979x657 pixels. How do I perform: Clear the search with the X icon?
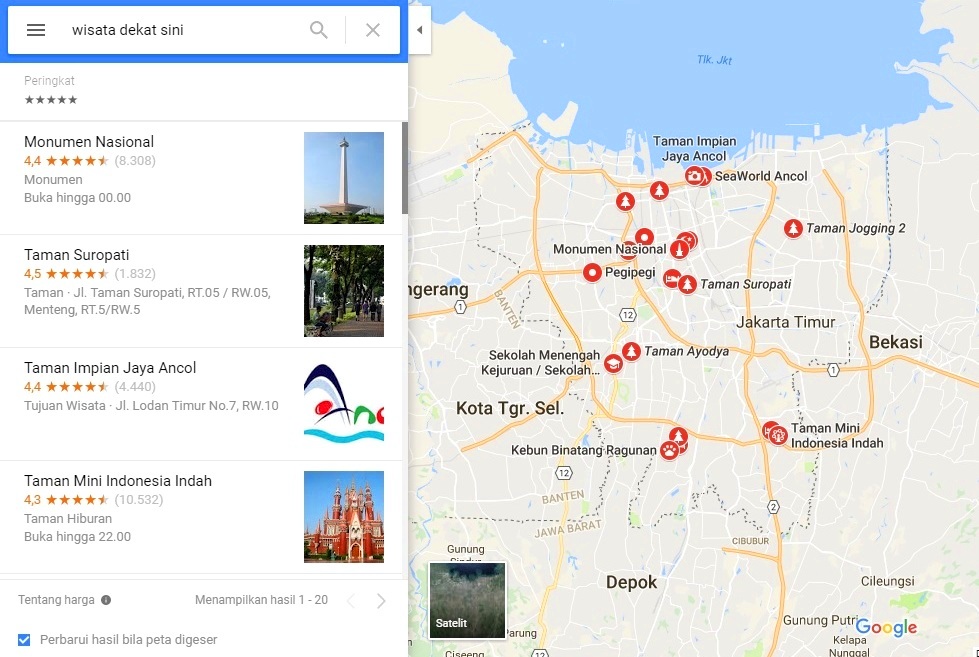373,30
